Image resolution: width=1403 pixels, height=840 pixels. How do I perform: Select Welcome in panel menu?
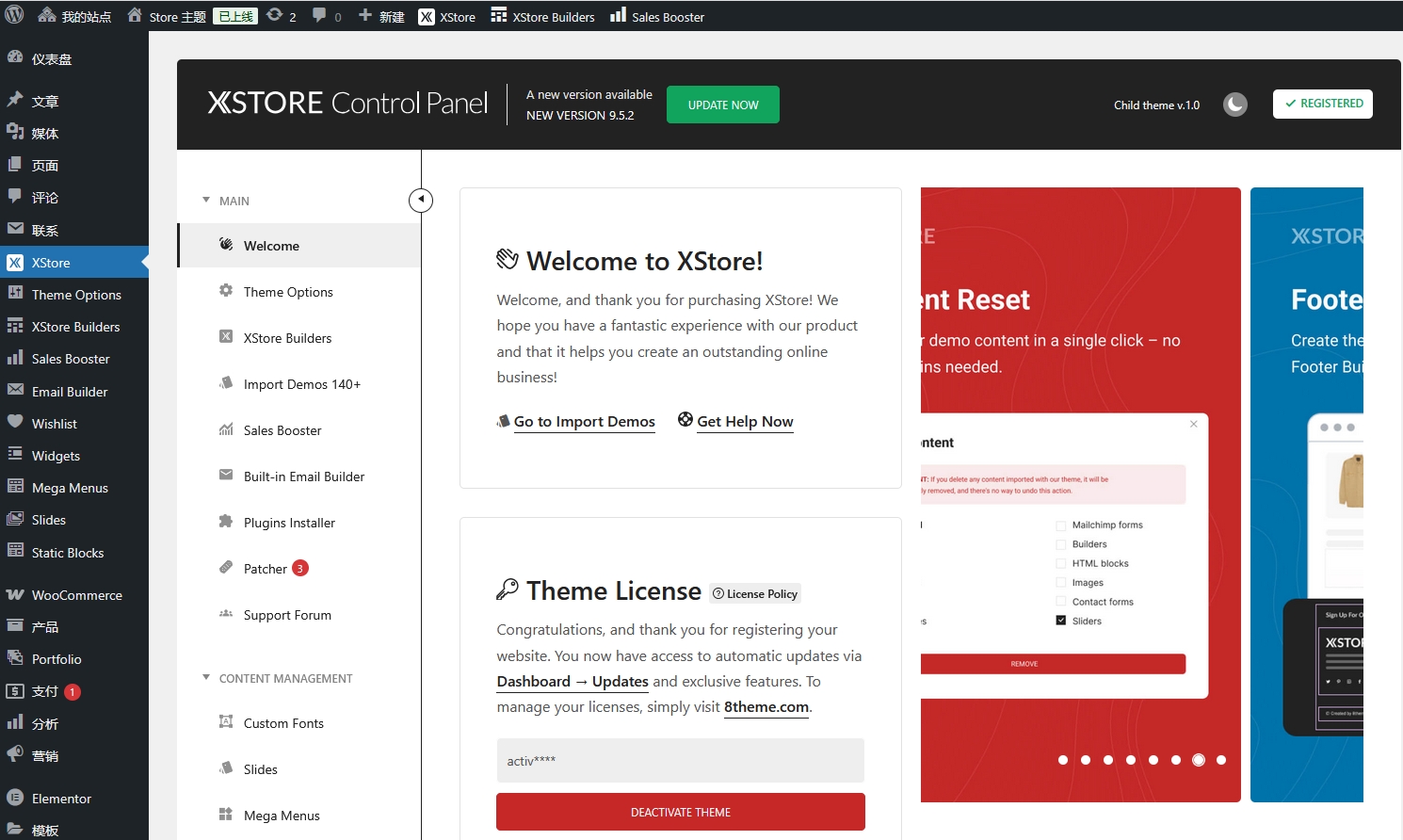[299, 246]
